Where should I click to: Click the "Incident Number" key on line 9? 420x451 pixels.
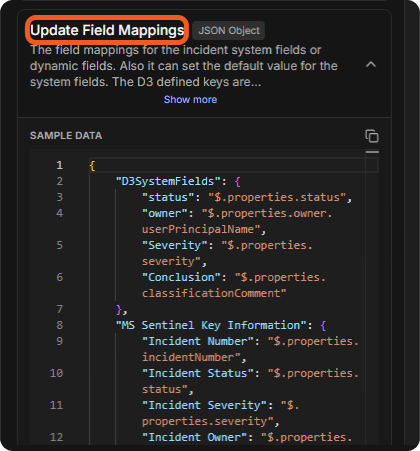[198, 341]
